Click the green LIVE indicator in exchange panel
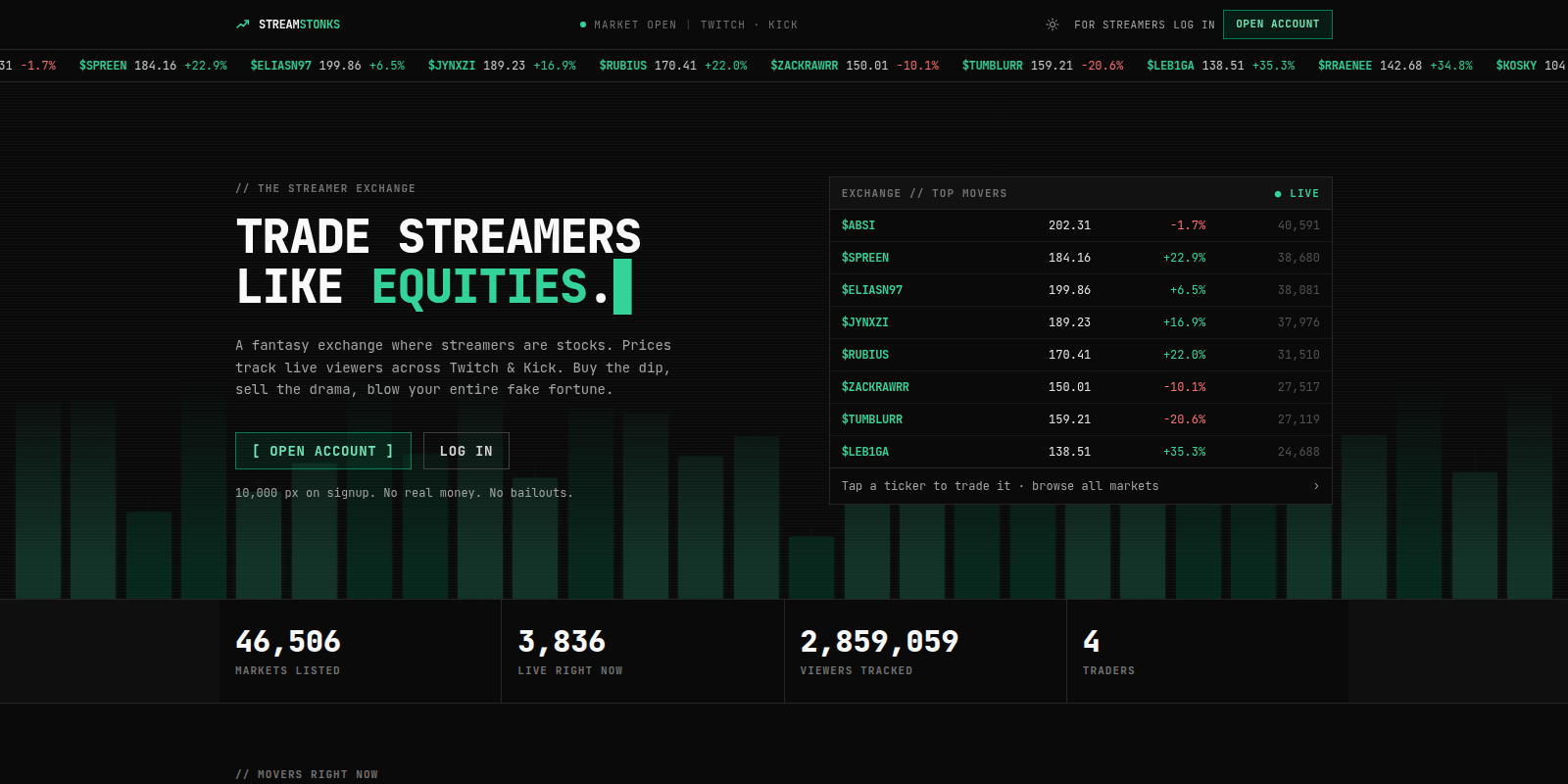The width and height of the screenshot is (1568, 784). point(1297,194)
